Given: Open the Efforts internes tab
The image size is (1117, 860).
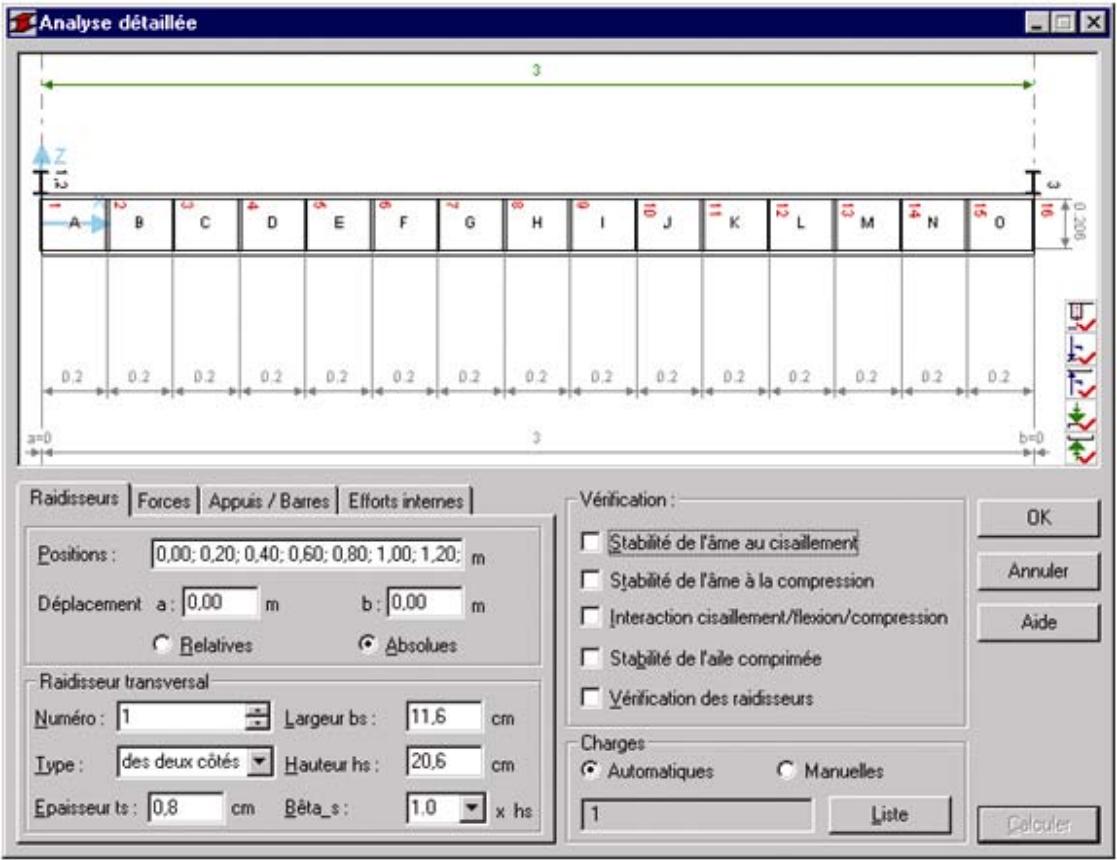Looking at the screenshot, I should (405, 501).
